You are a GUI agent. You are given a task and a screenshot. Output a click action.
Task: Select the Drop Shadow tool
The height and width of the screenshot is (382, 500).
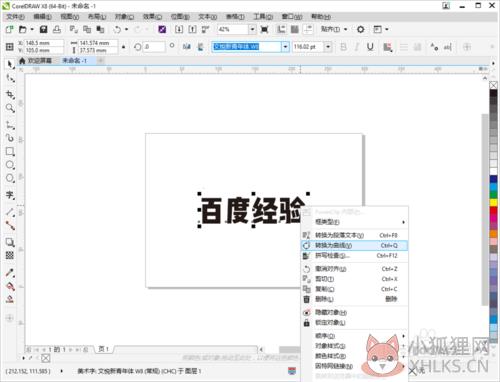pyautogui.click(x=10, y=242)
